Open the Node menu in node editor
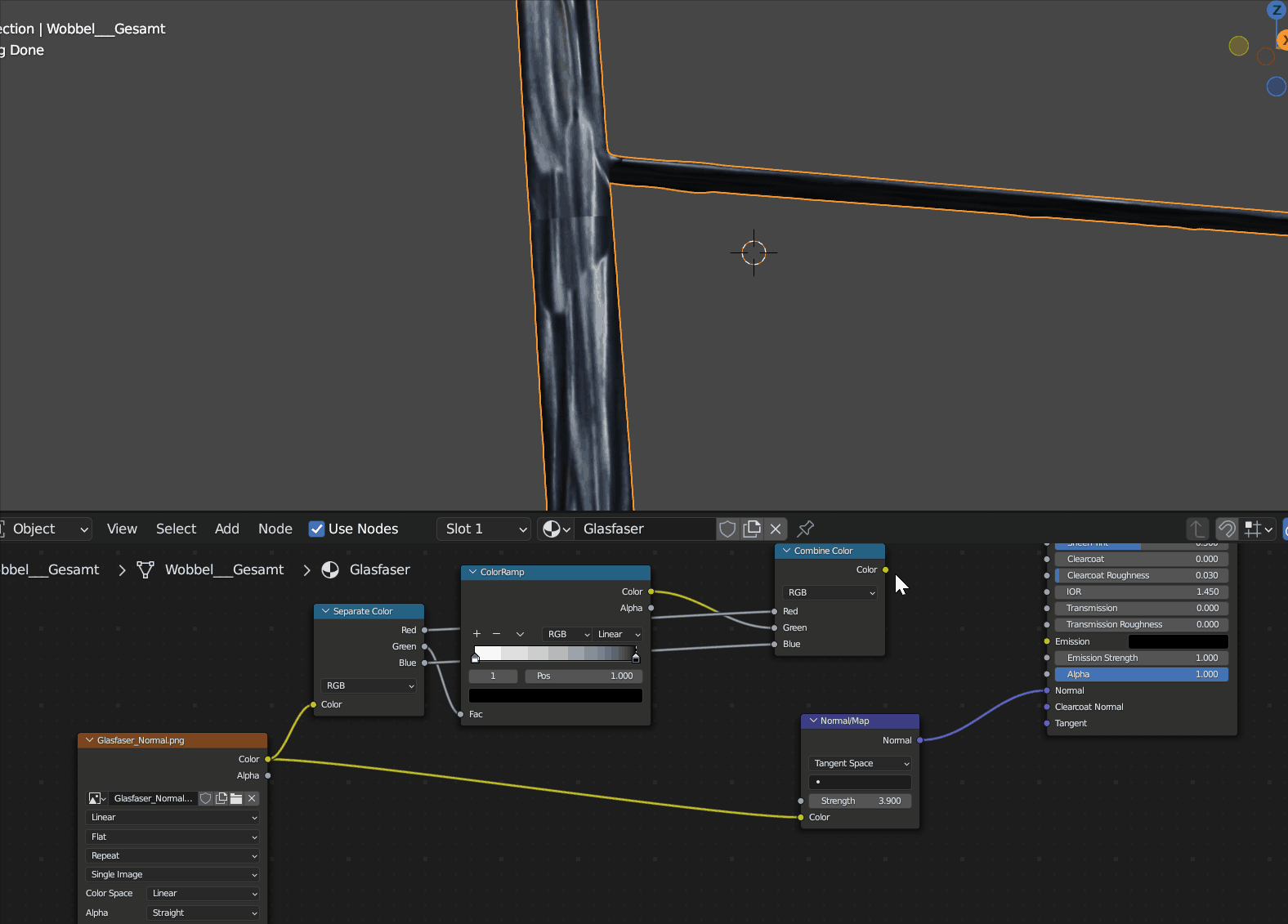Image resolution: width=1288 pixels, height=924 pixels. point(275,529)
